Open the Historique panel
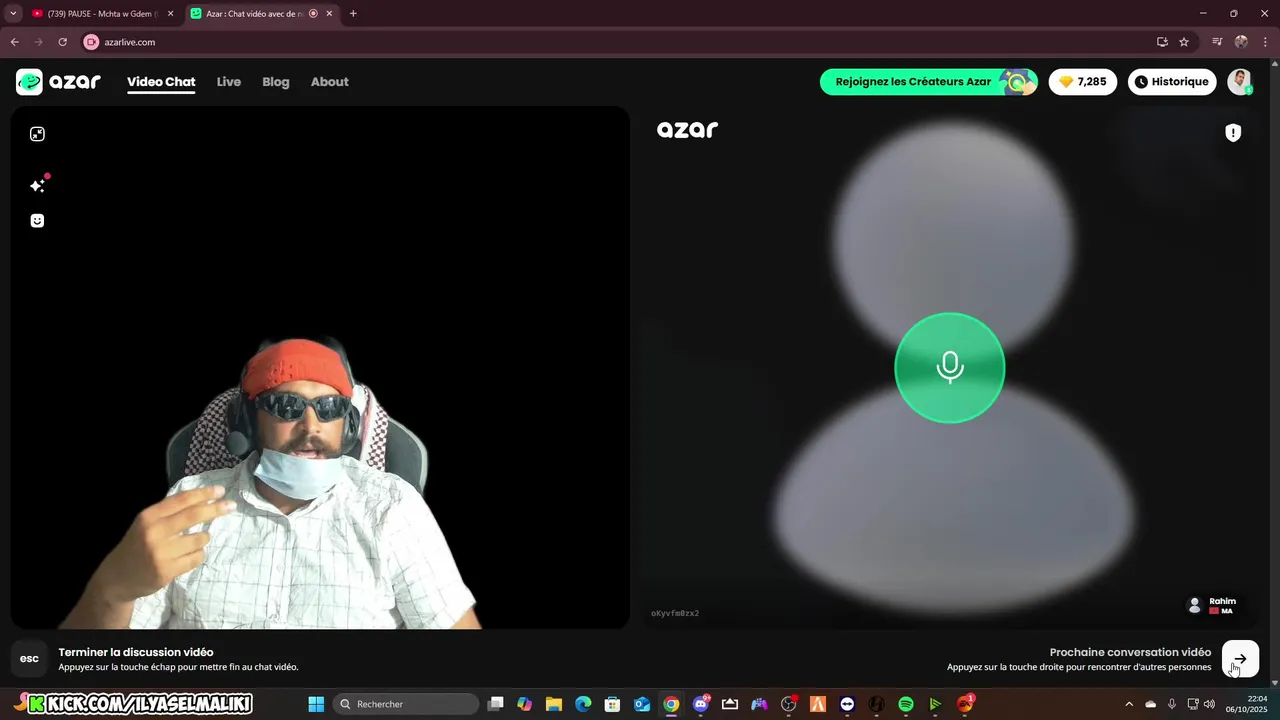Image resolution: width=1280 pixels, height=720 pixels. (1172, 82)
